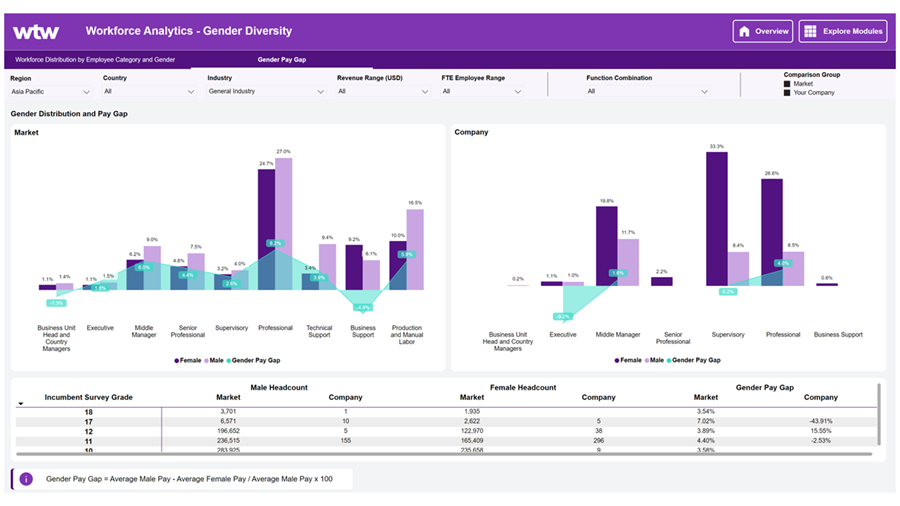This screenshot has height=506, width=900.
Task: Click Company Executive pay gap label
Action: click(562, 317)
